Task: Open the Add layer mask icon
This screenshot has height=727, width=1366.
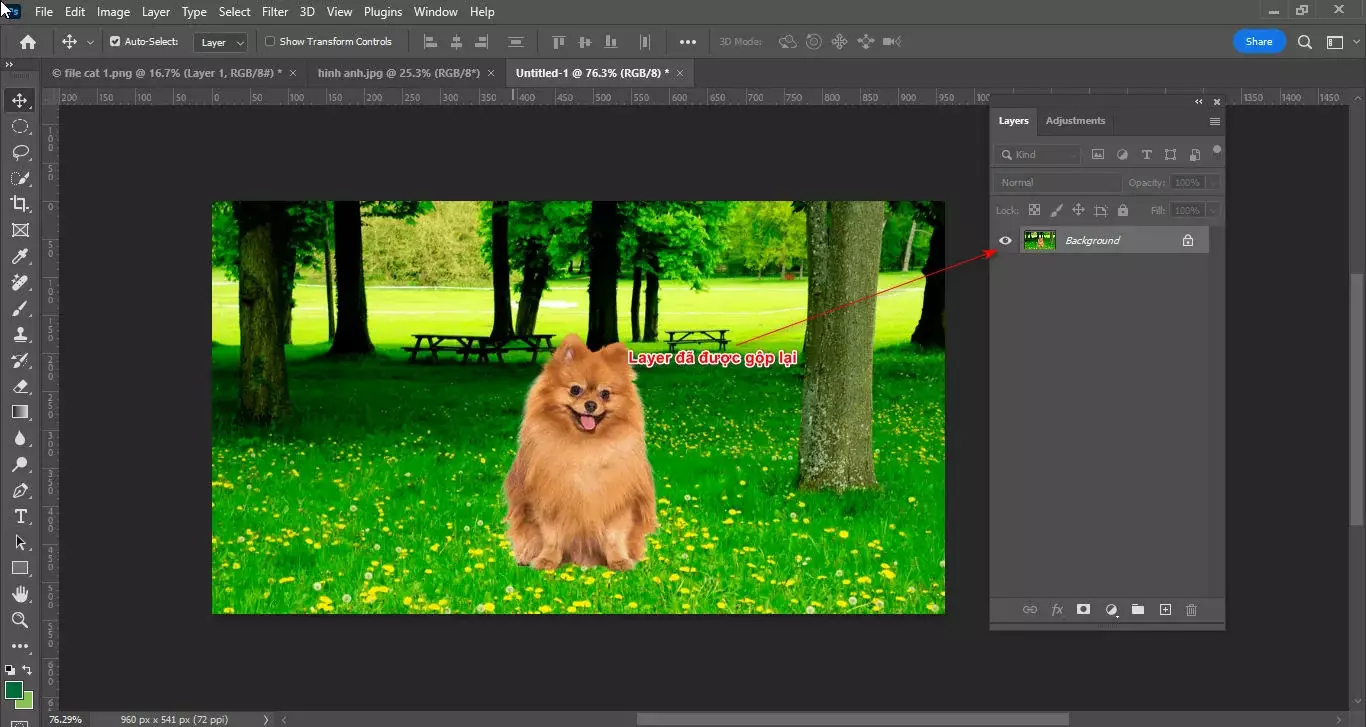Action: click(1083, 609)
